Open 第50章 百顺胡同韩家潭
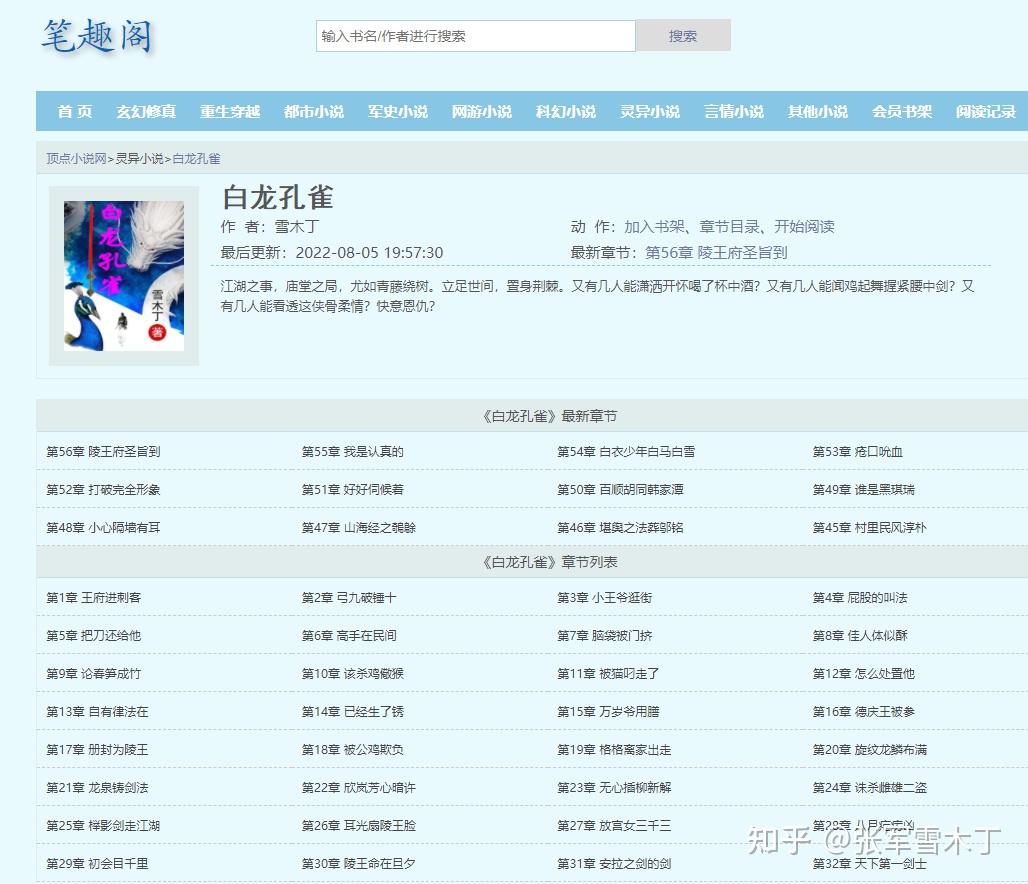1028x884 pixels. tap(620, 490)
